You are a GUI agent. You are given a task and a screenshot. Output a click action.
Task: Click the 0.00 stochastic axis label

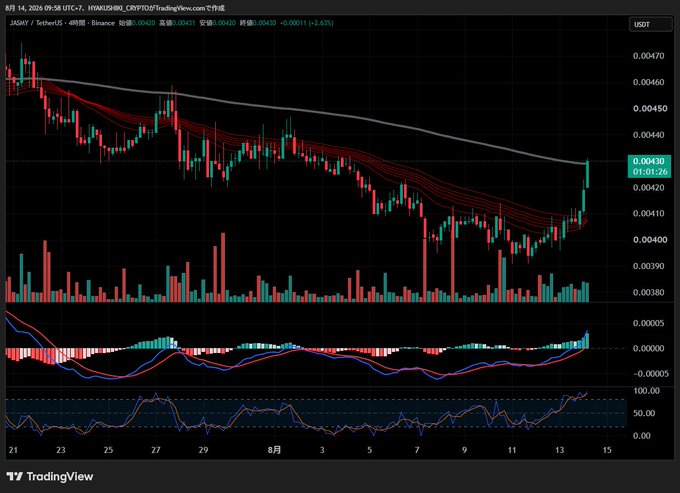point(644,436)
